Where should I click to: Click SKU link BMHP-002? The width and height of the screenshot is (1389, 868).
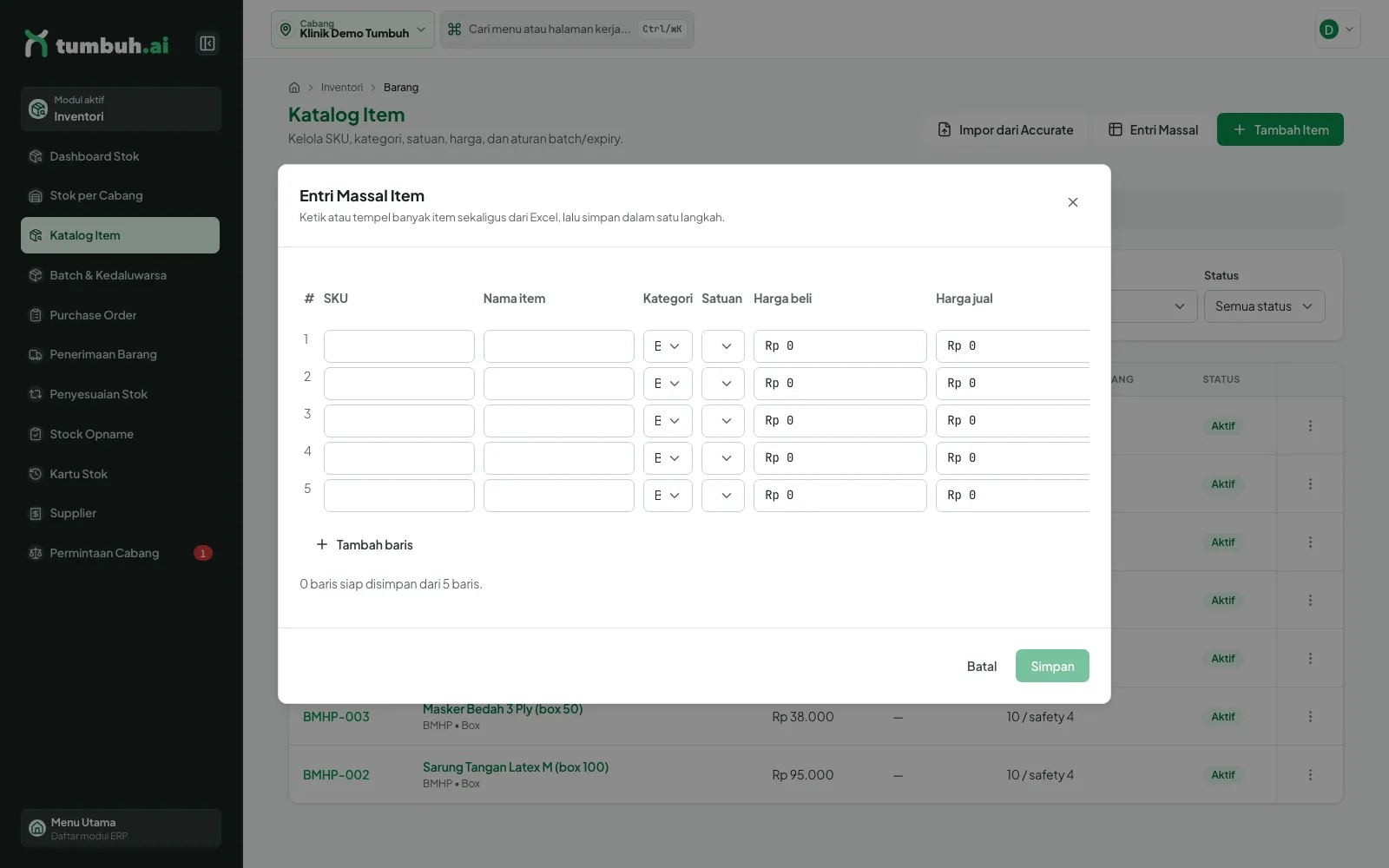coord(336,775)
